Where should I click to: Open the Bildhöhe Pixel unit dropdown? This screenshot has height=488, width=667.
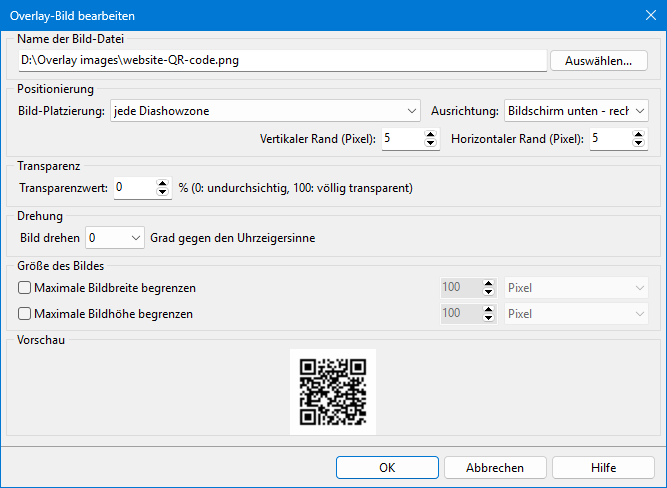[x=576, y=314]
